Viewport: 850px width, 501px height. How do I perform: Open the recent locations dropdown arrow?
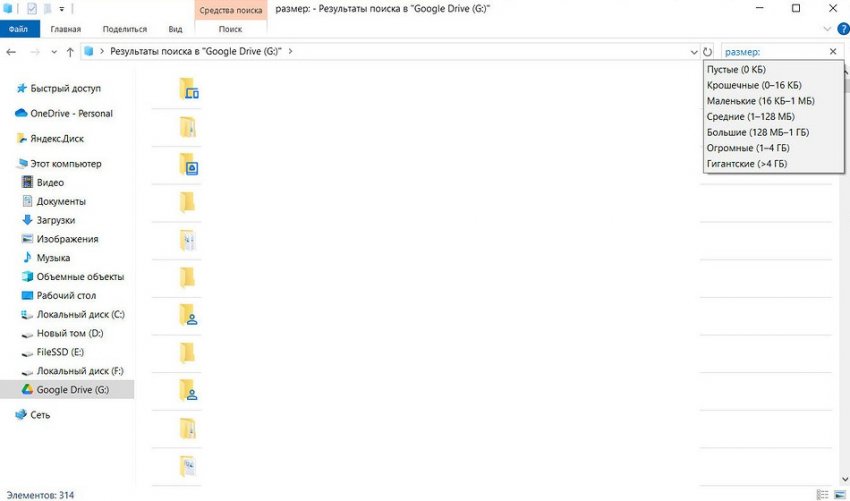(53, 51)
